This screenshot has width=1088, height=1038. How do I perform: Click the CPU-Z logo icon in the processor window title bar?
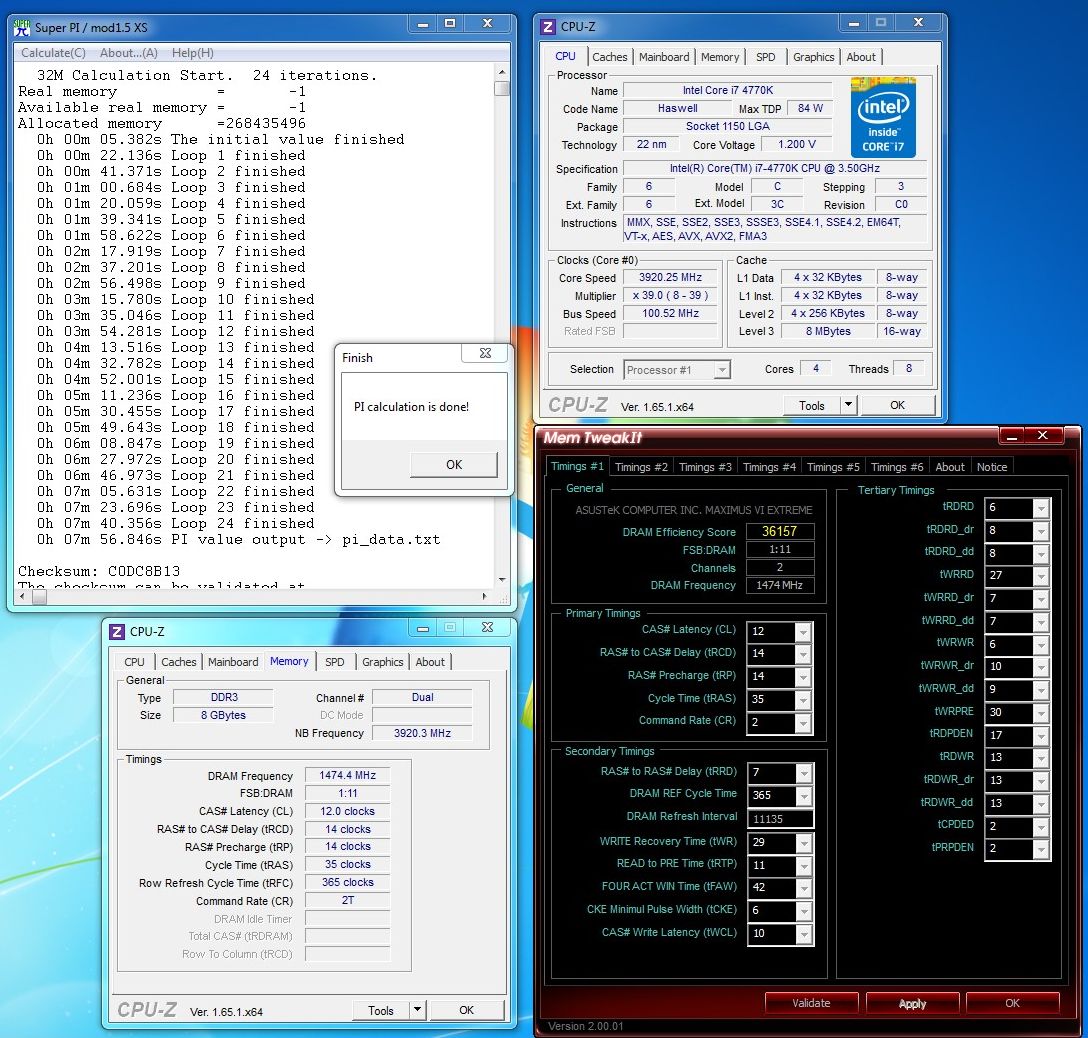[547, 27]
